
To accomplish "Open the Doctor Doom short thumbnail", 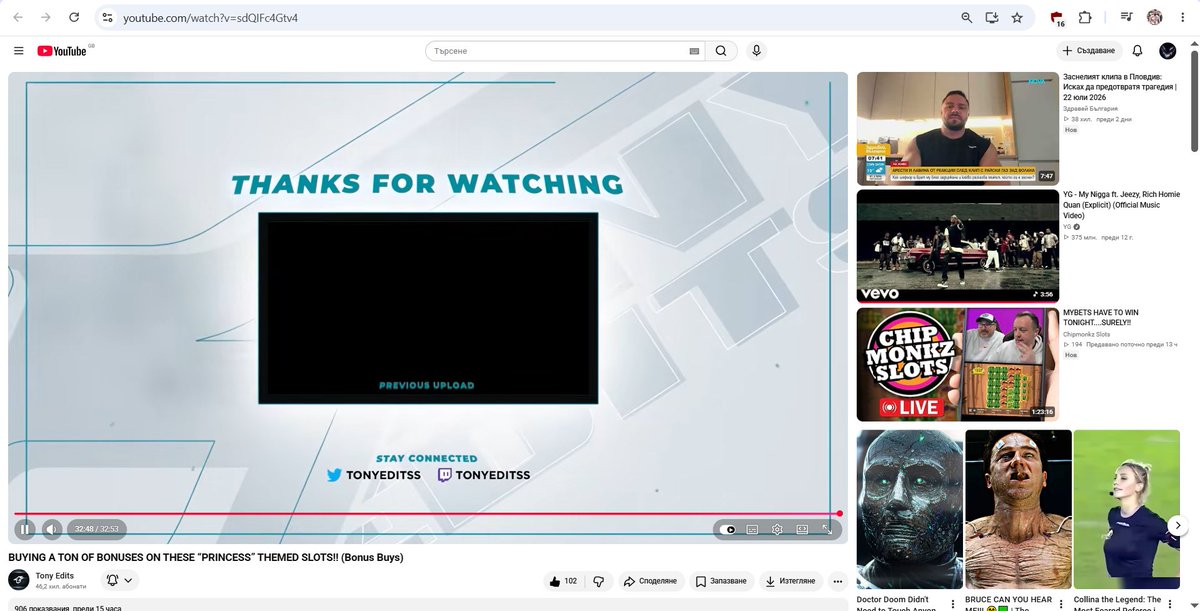I will [x=910, y=510].
